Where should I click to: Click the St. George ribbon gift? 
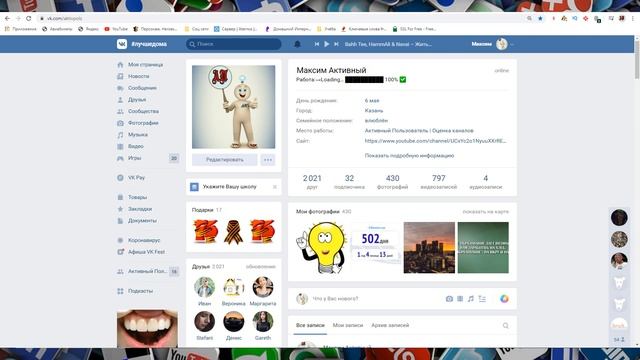coord(233,232)
